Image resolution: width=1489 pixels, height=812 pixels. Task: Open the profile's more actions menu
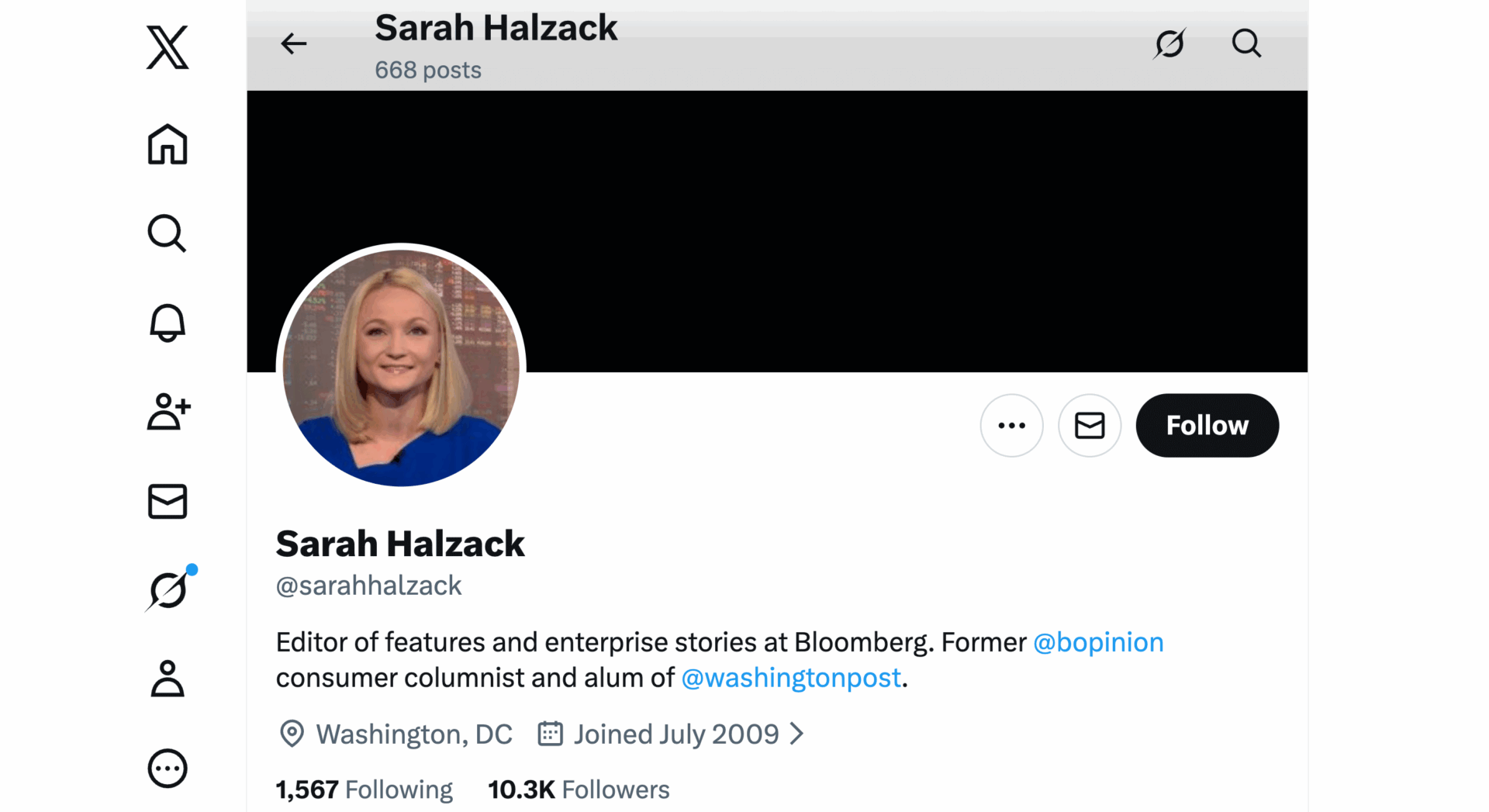coord(1011,425)
